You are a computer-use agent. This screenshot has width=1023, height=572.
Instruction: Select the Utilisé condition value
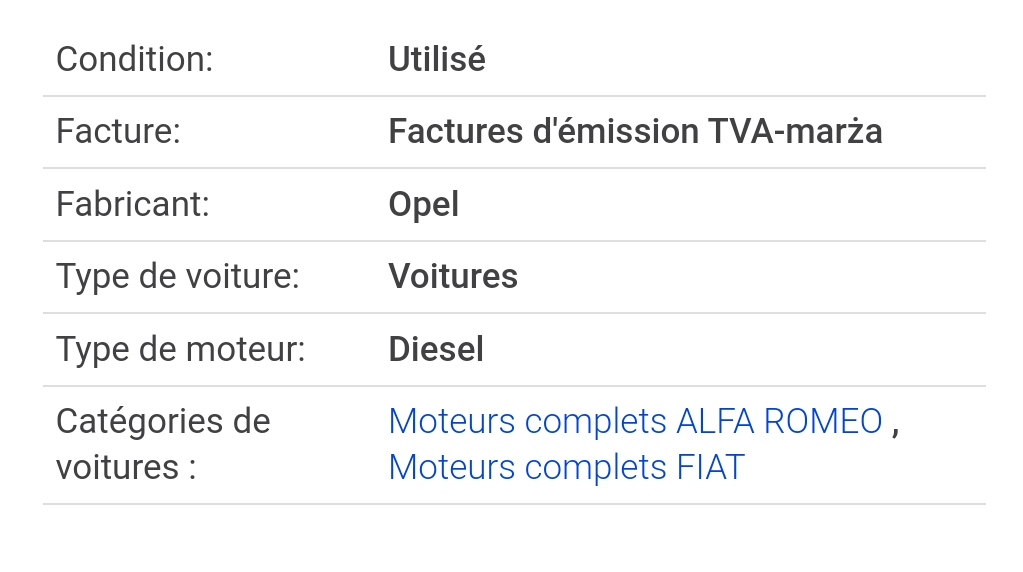[x=437, y=59]
